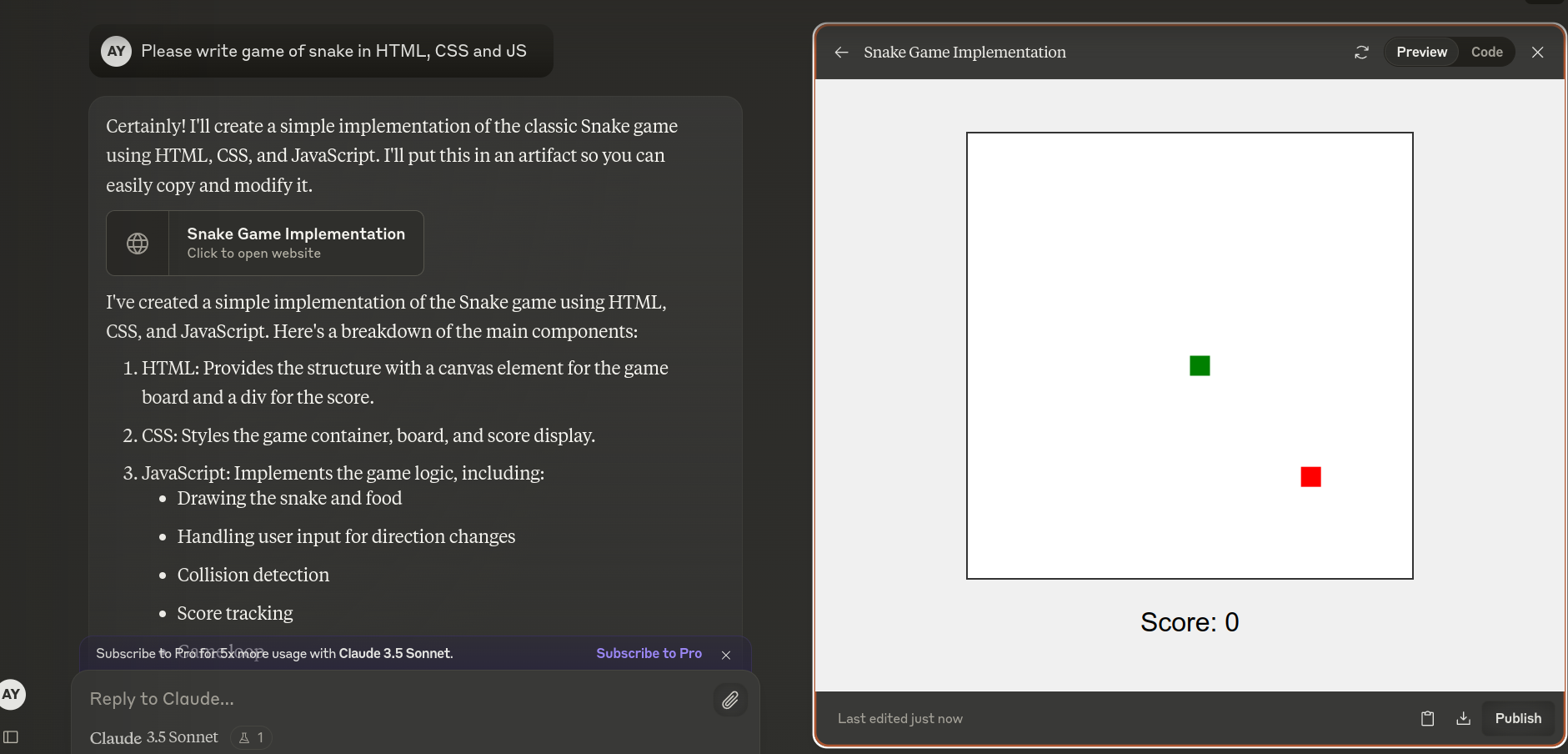
Task: Switch to the Preview tab
Action: [x=1421, y=52]
